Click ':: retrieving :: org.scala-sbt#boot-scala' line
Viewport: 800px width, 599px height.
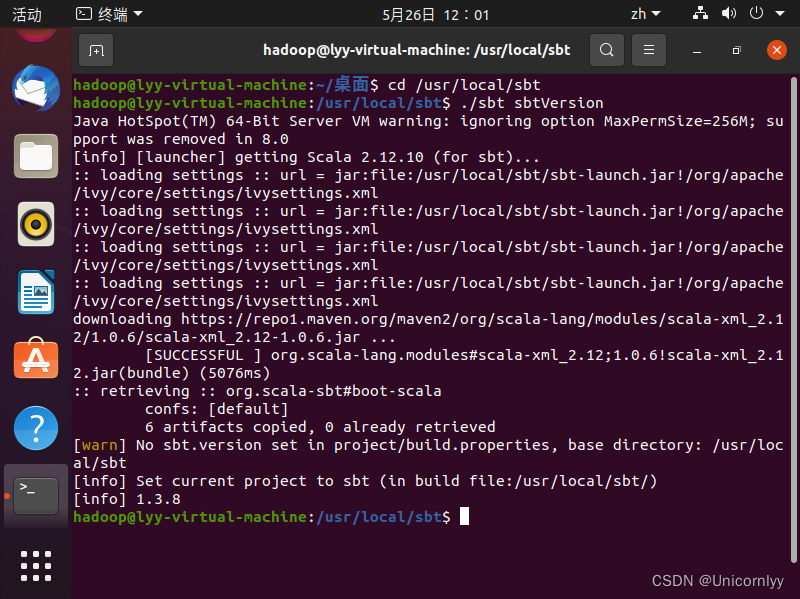point(257,391)
